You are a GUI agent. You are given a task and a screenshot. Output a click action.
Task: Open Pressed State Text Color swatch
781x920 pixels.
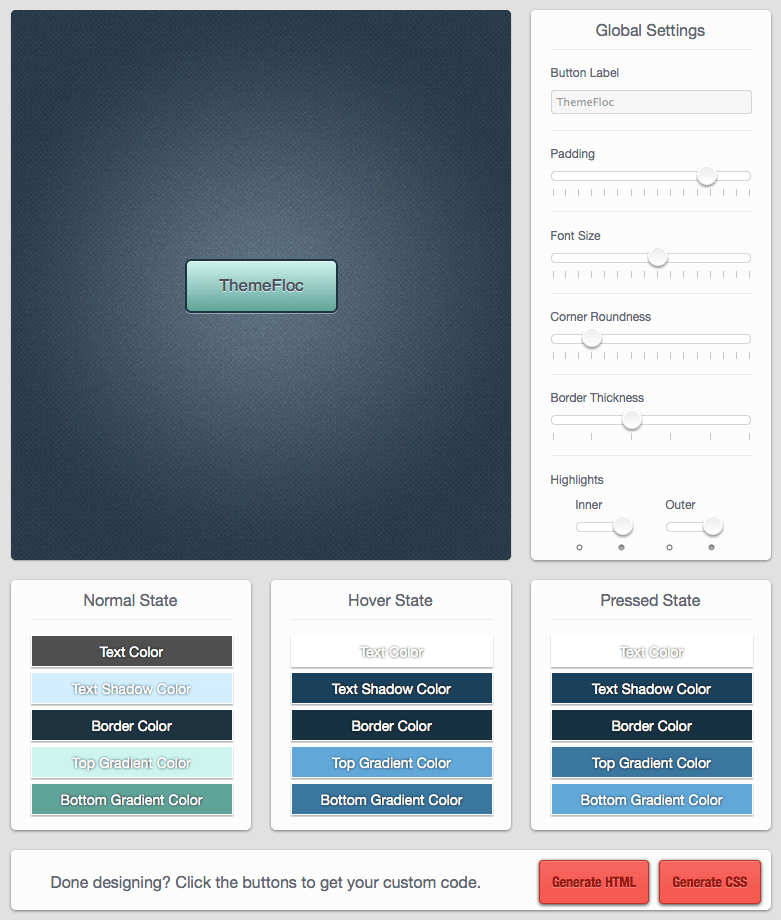tap(651, 651)
